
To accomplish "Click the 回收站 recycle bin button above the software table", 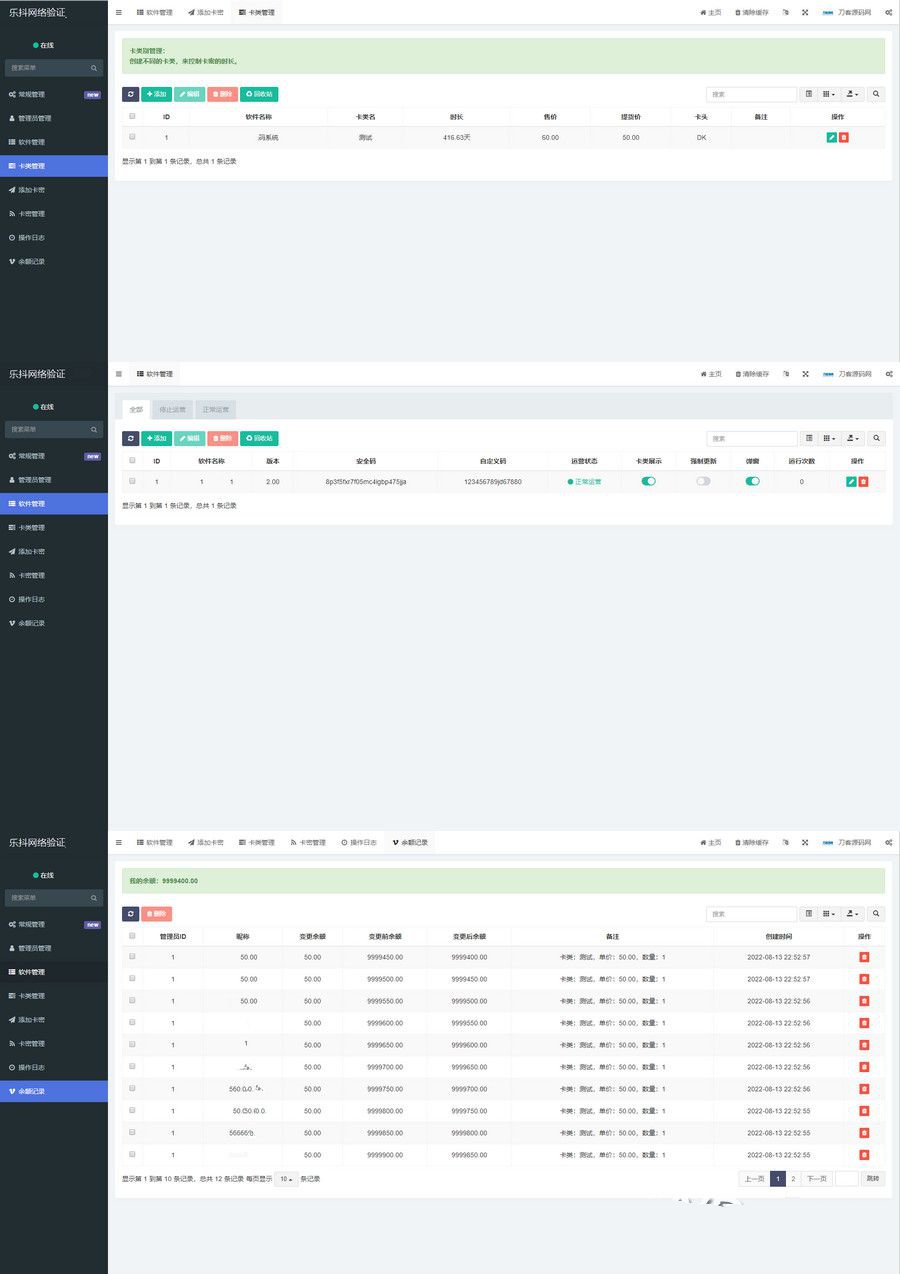I will (259, 439).
